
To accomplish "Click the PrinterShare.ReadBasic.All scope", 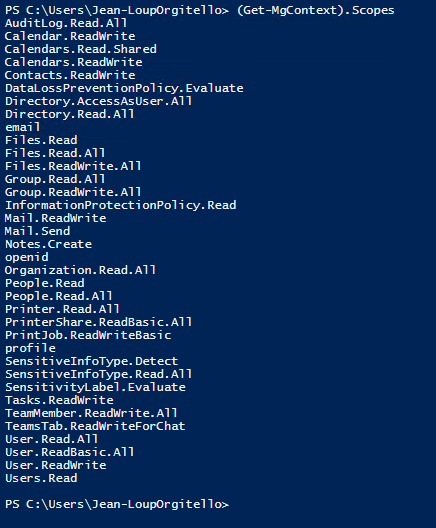I will (98, 322).
